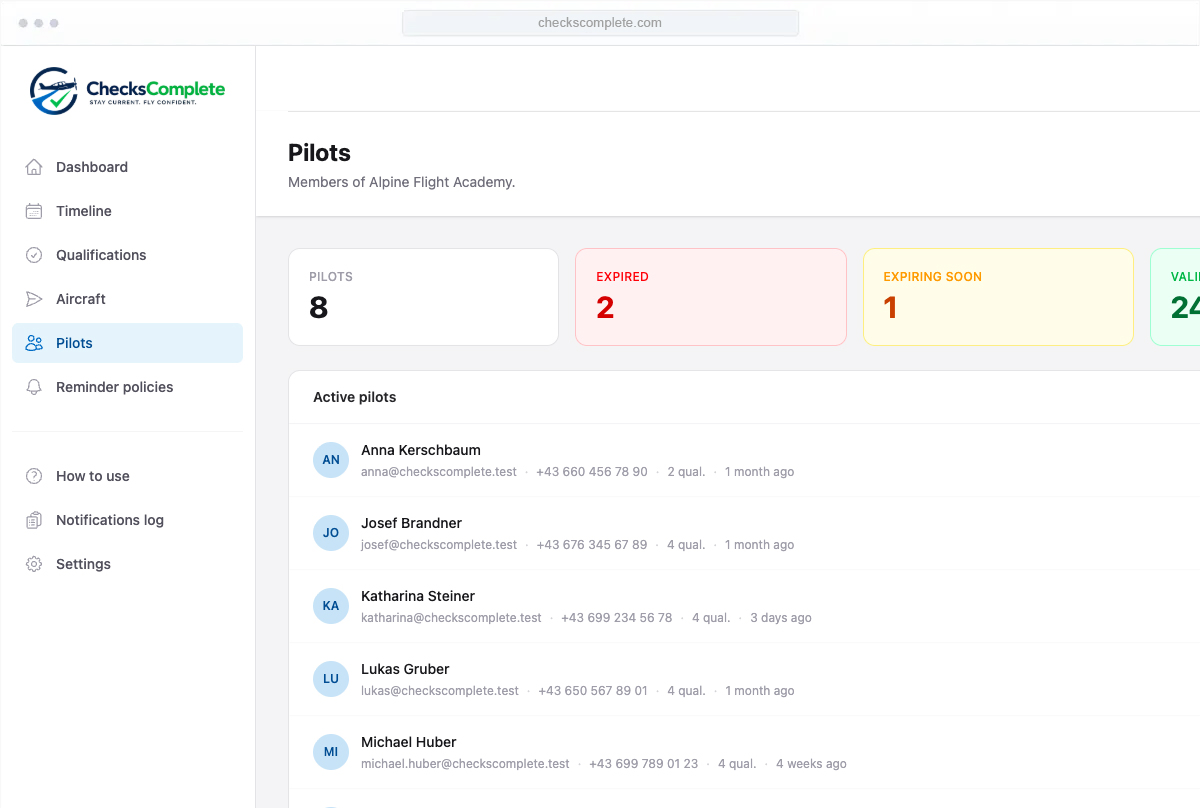1200x808 pixels.
Task: Open Anna Kerschbaum's pilot entry
Action: click(744, 460)
